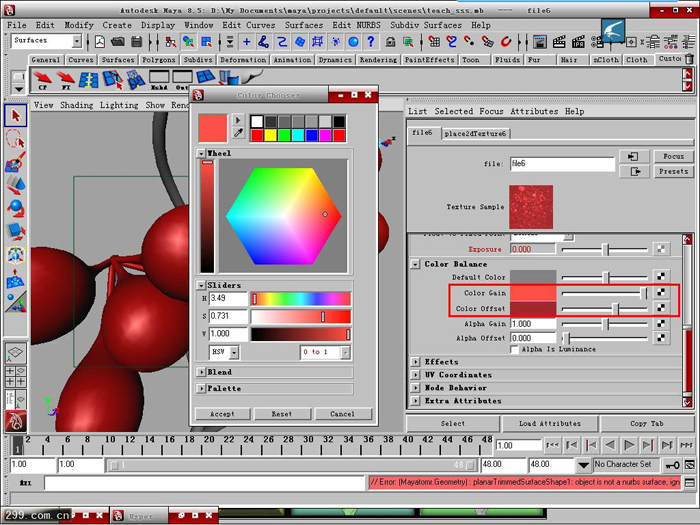Screen dimensions: 700x525
Task: Open the 0 to 1 range dropdown
Action: pyautogui.click(x=345, y=352)
